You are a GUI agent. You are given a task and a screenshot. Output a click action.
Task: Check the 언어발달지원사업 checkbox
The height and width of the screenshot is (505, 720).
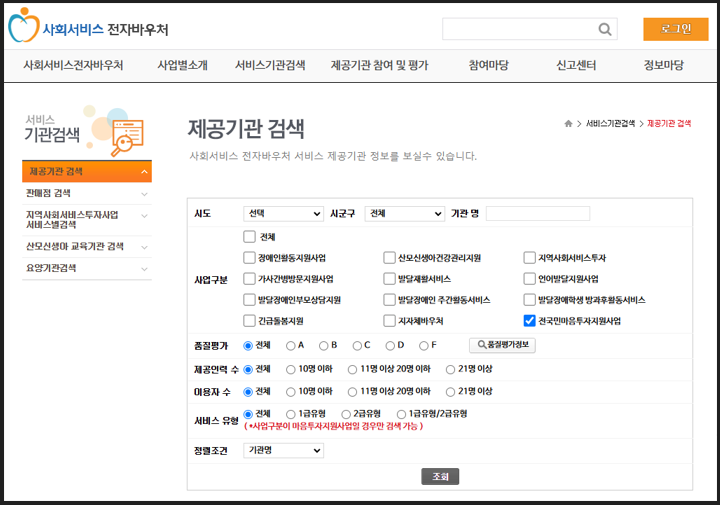coord(529,279)
